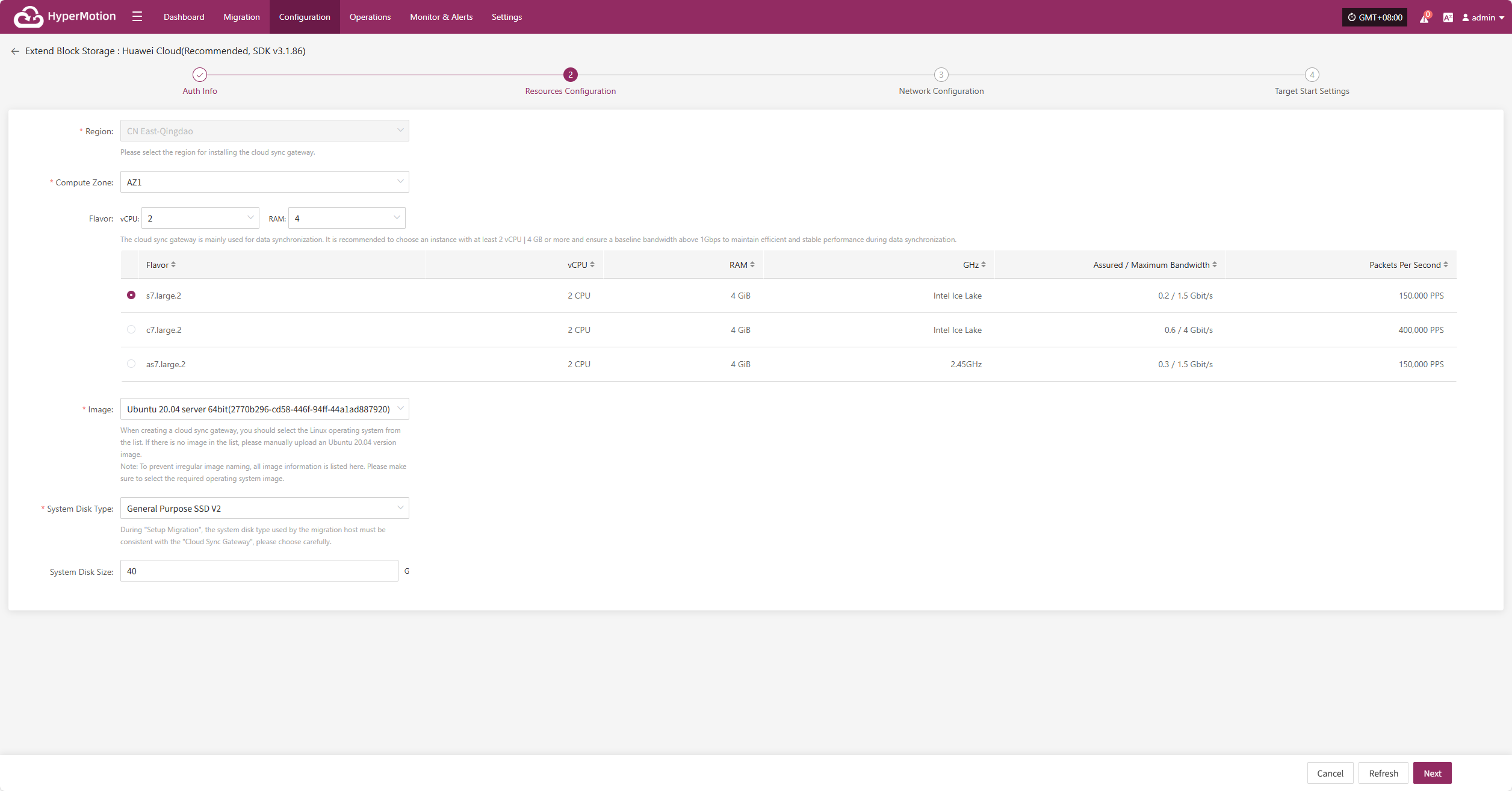Click the c7.large.2 flavor name
Image resolution: width=1512 pixels, height=791 pixels.
click(x=164, y=330)
